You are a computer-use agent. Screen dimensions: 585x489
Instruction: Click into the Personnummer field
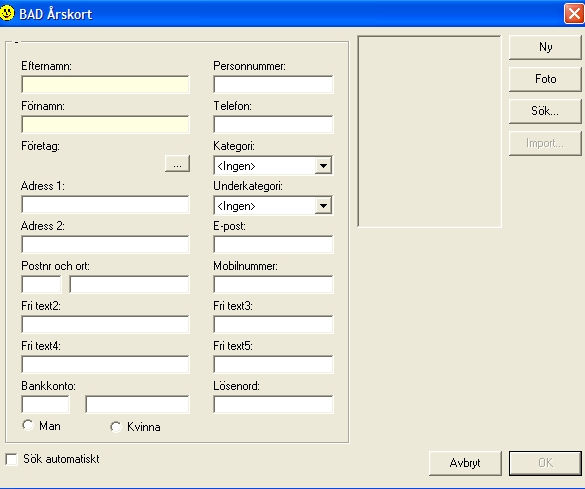[273, 84]
